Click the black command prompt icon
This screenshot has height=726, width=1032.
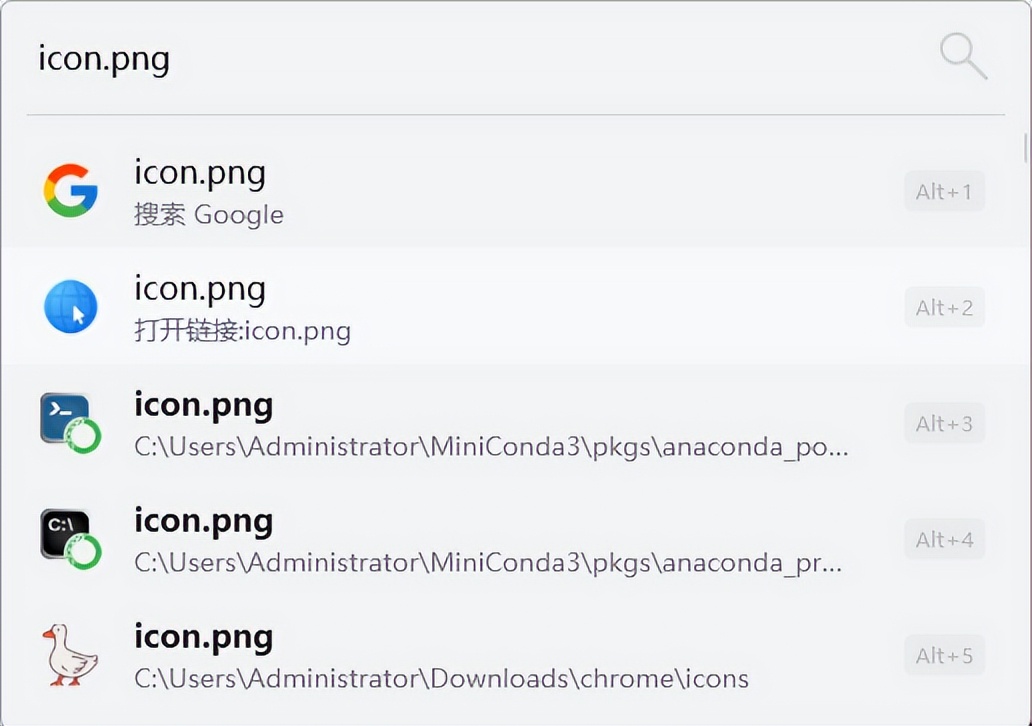tap(70, 538)
